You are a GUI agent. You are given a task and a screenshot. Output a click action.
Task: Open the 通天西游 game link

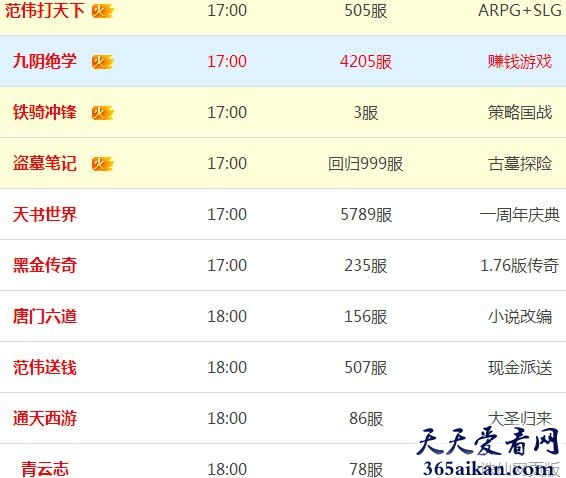[x=45, y=418]
